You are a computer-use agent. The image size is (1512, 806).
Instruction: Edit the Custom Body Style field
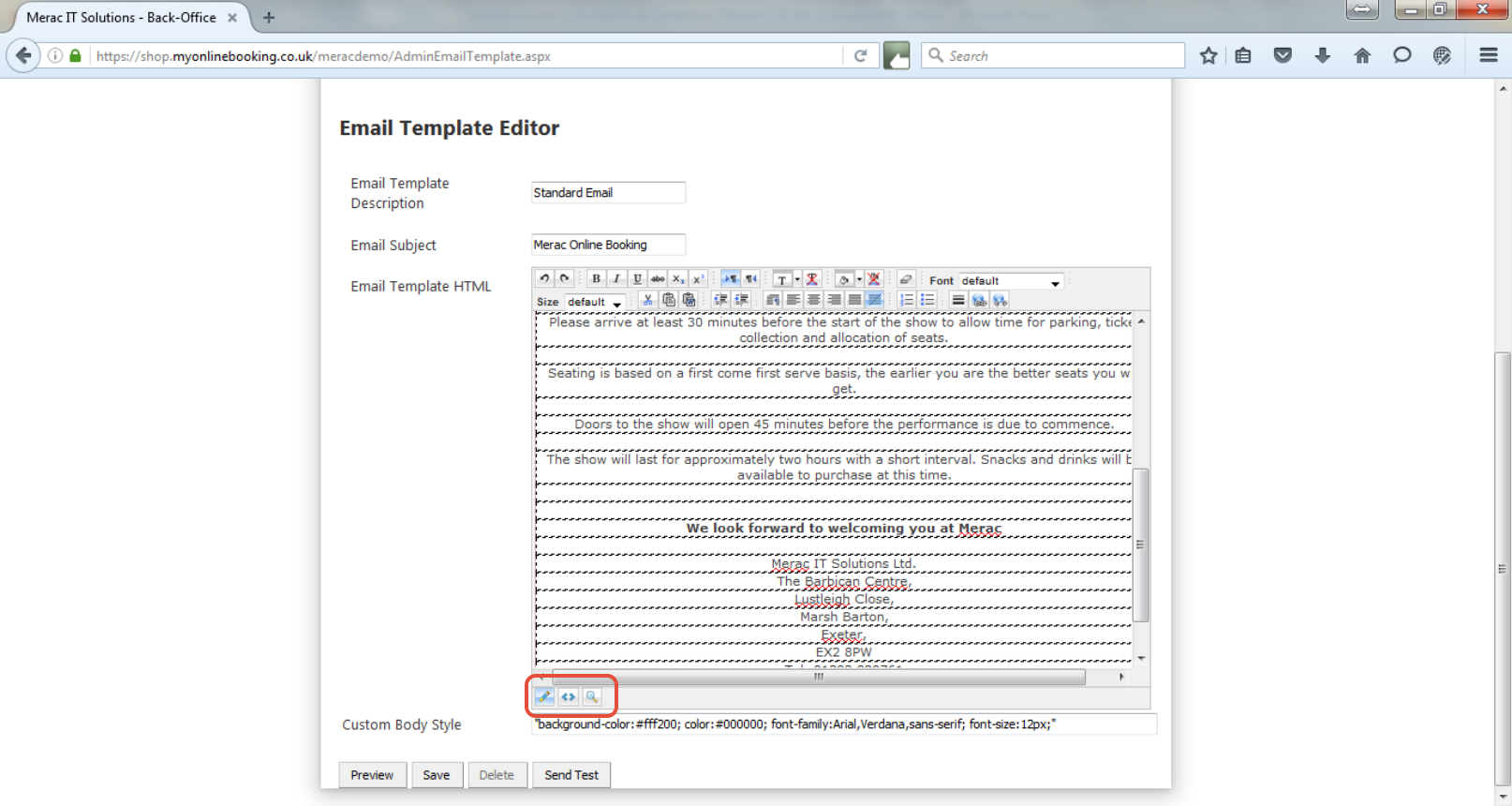(x=844, y=724)
